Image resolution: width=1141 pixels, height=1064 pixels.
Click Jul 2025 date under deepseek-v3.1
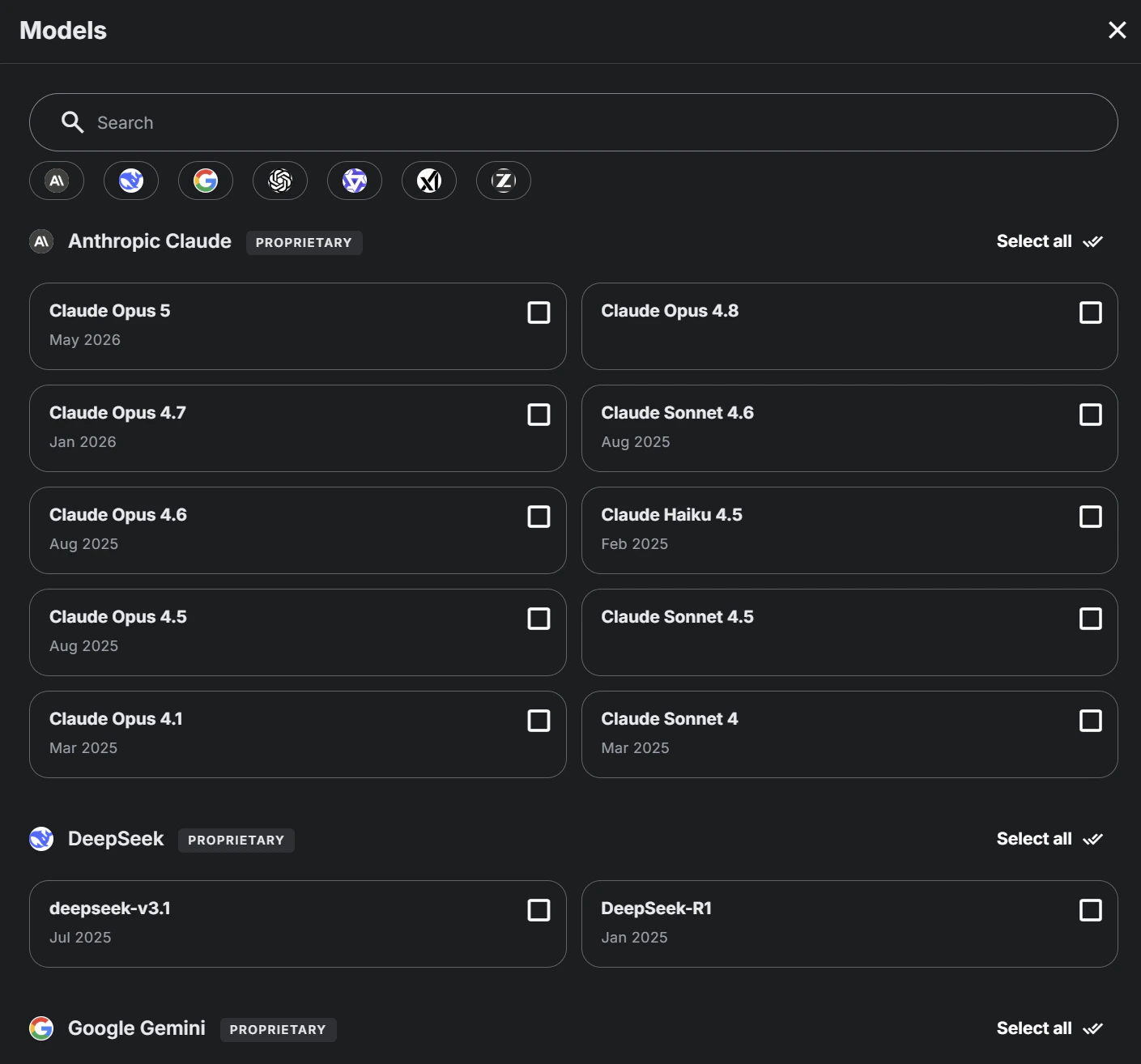80,938
